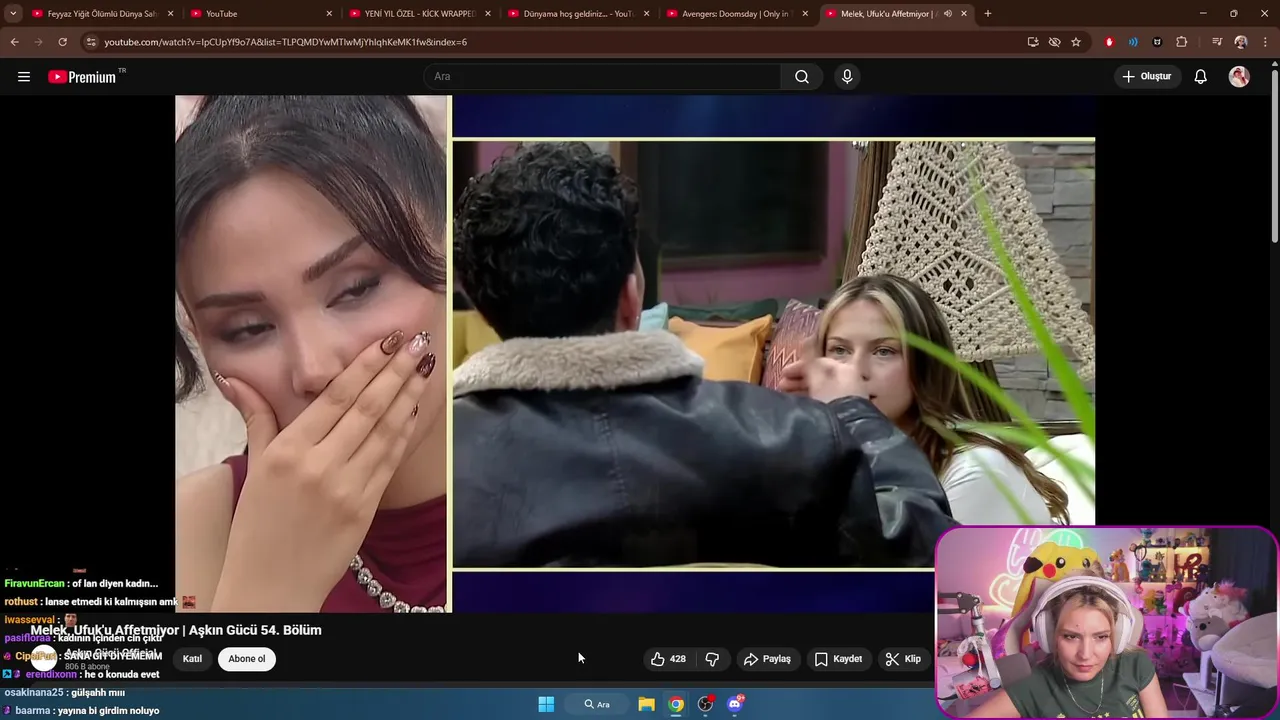
Task: Open the red hand adblock extension
Action: (1109, 42)
